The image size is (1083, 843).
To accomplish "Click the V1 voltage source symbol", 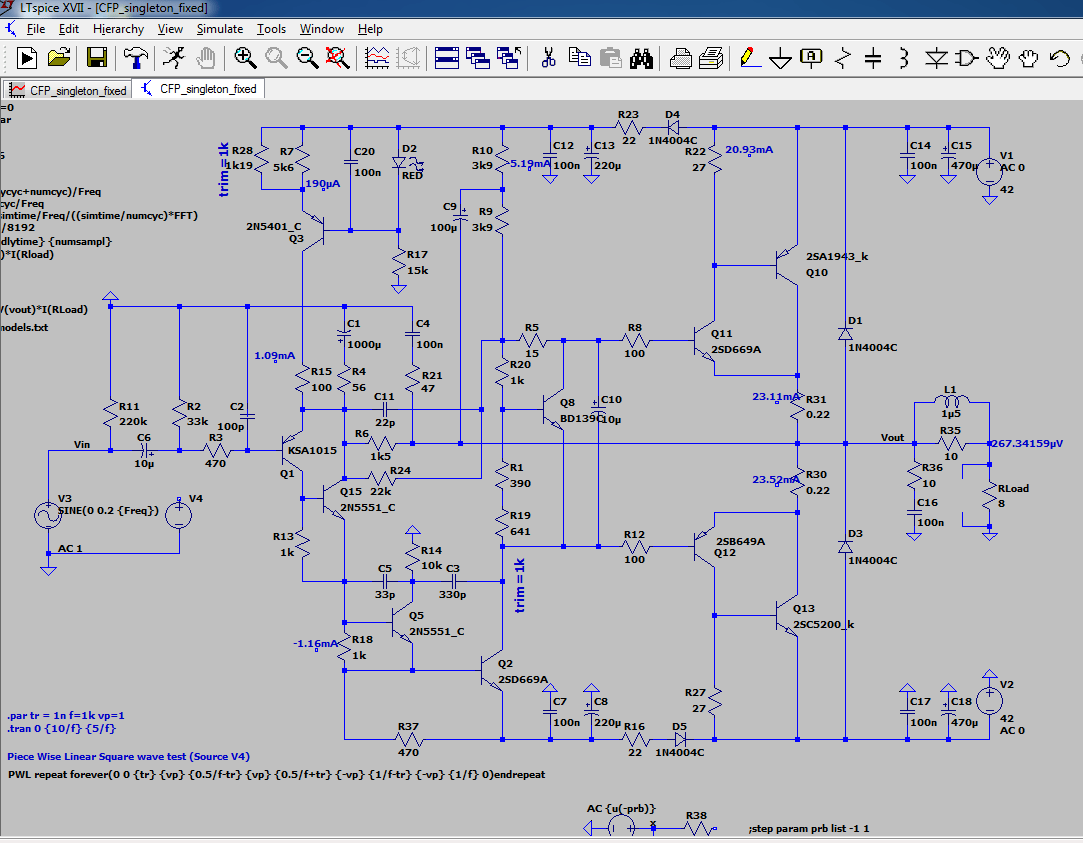I will point(989,171).
